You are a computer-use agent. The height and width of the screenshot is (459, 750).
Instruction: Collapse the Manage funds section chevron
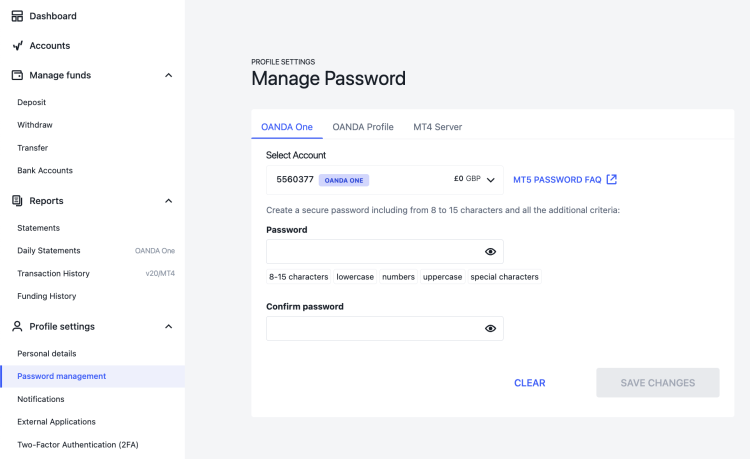[168, 75]
